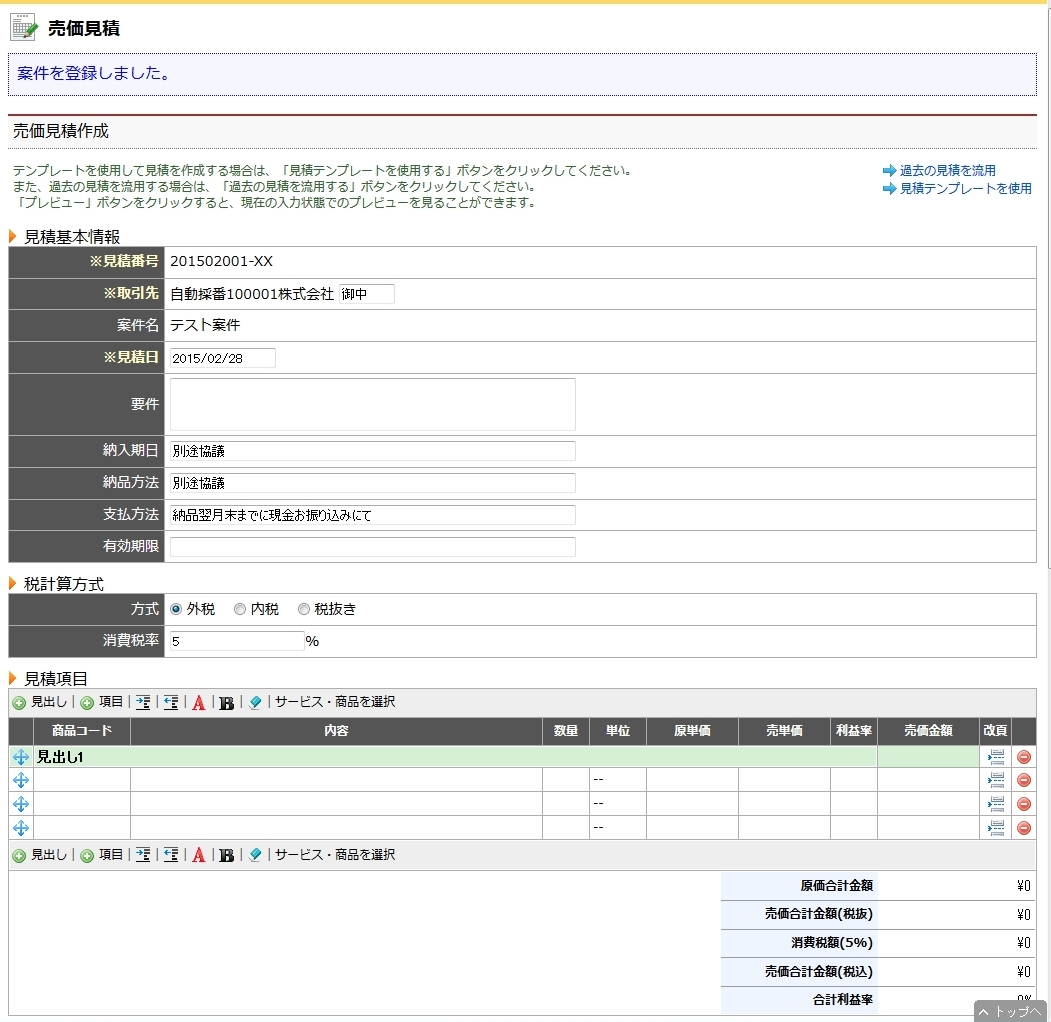Click the 売単価 column header
Screen dimensions: 1051x1022
784,731
